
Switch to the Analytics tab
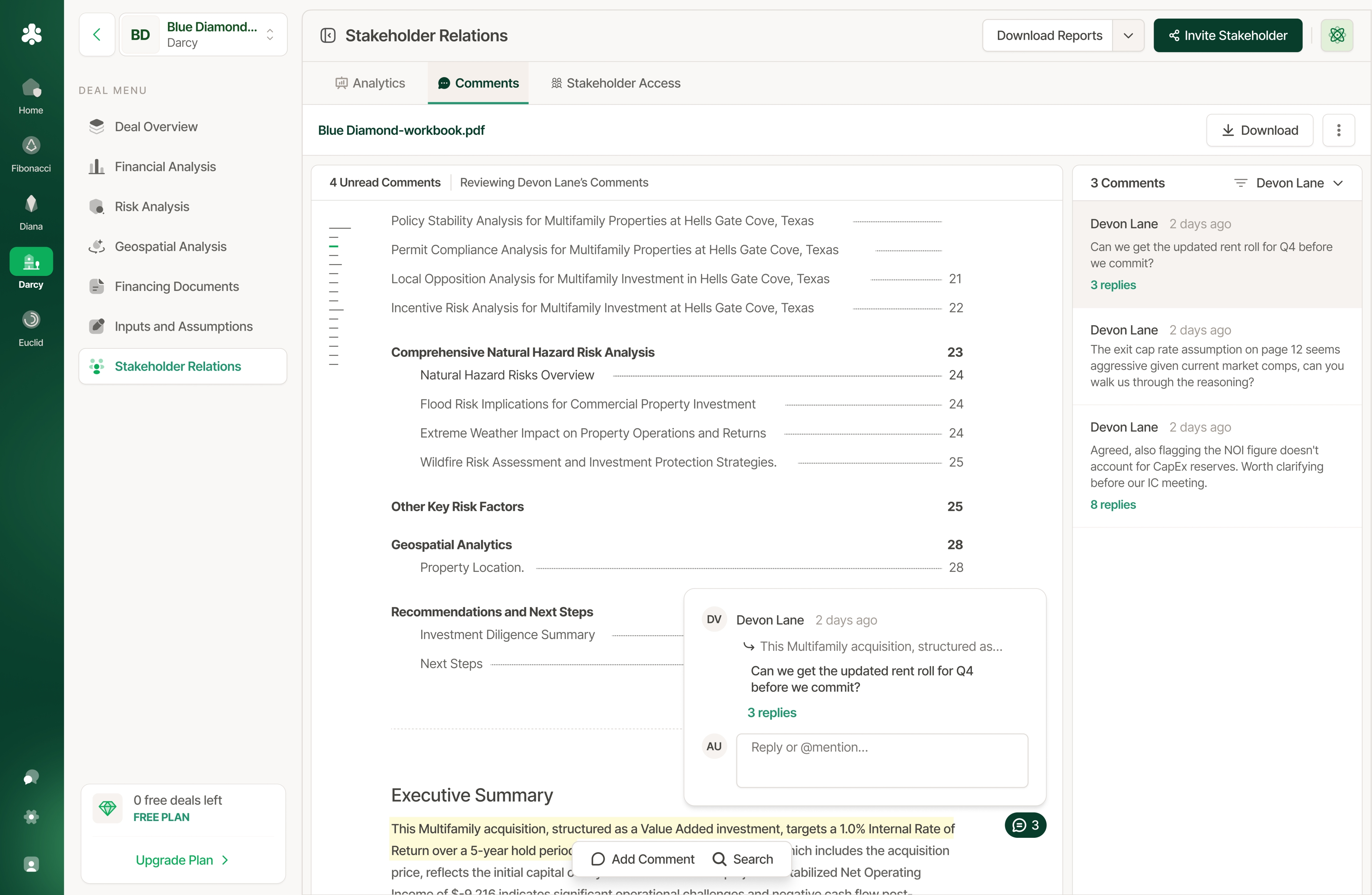point(371,83)
